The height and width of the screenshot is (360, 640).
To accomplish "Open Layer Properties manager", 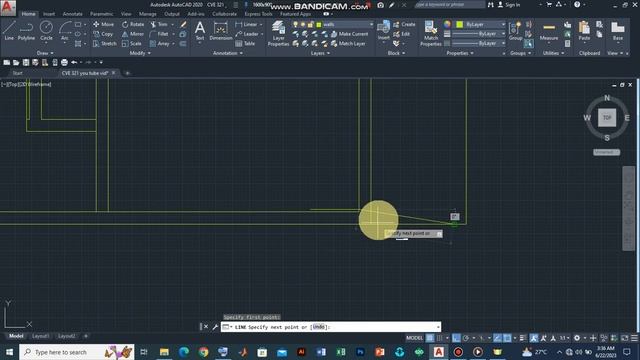I will tap(278, 33).
